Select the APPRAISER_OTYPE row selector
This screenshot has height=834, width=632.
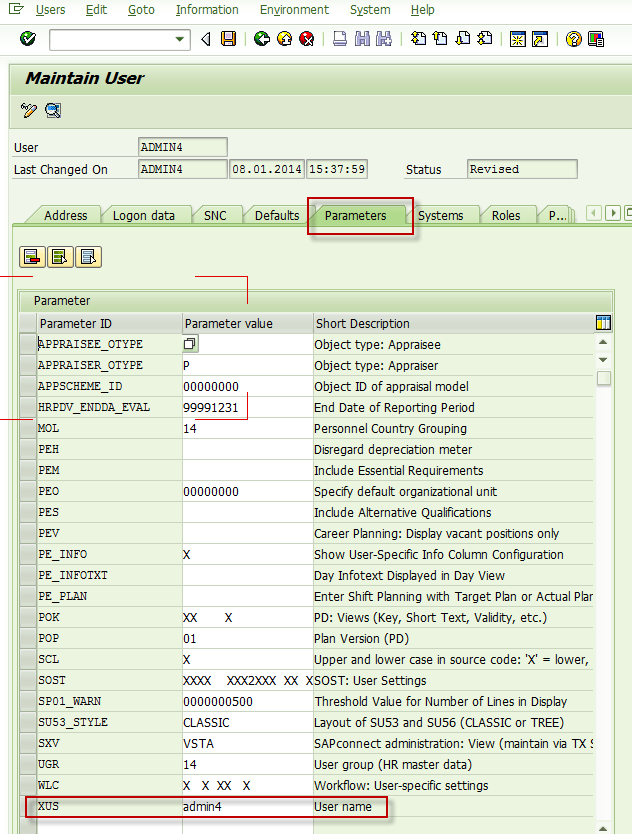point(28,365)
